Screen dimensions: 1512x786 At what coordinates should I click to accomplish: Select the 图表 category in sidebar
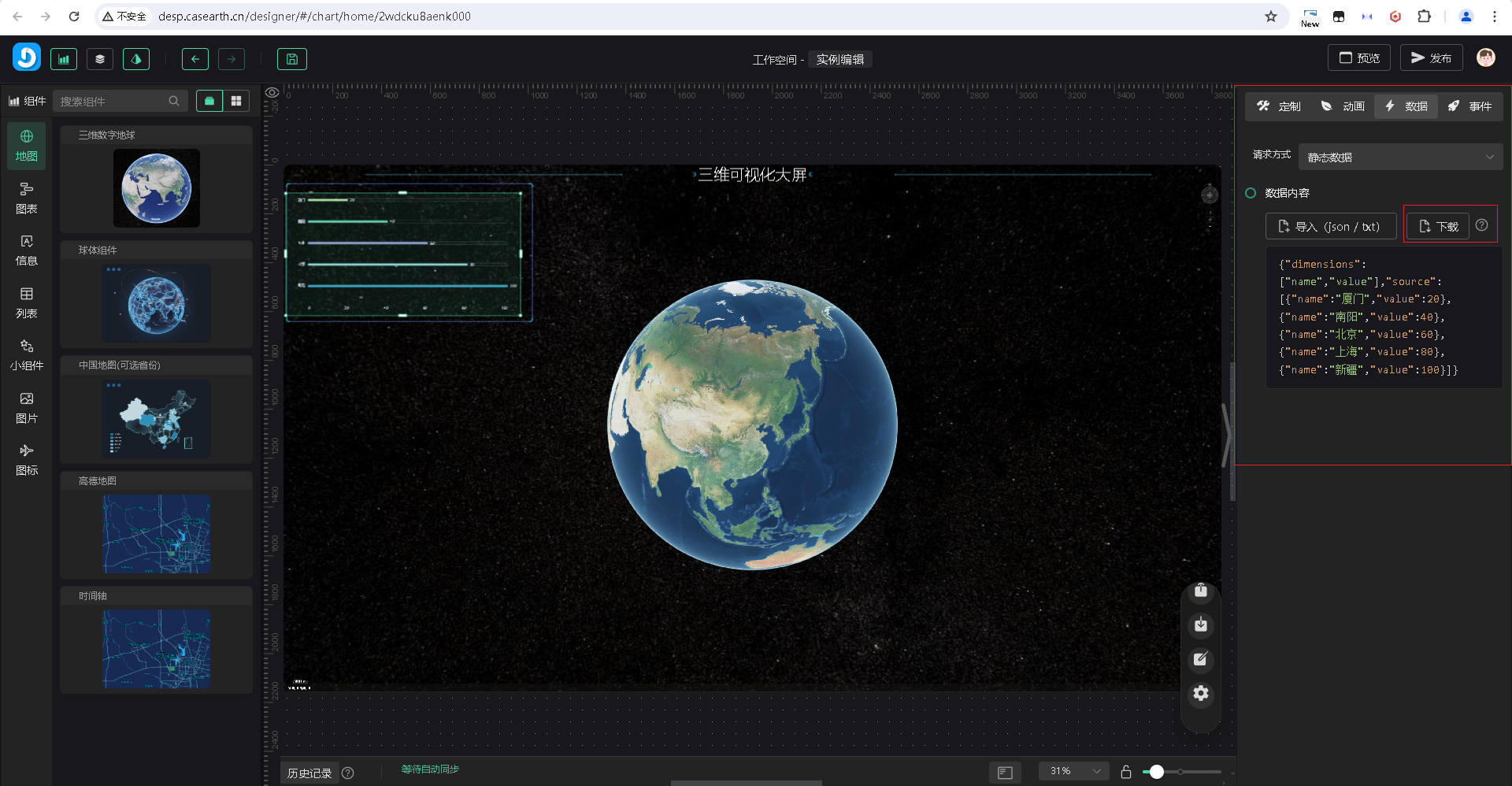(26, 198)
